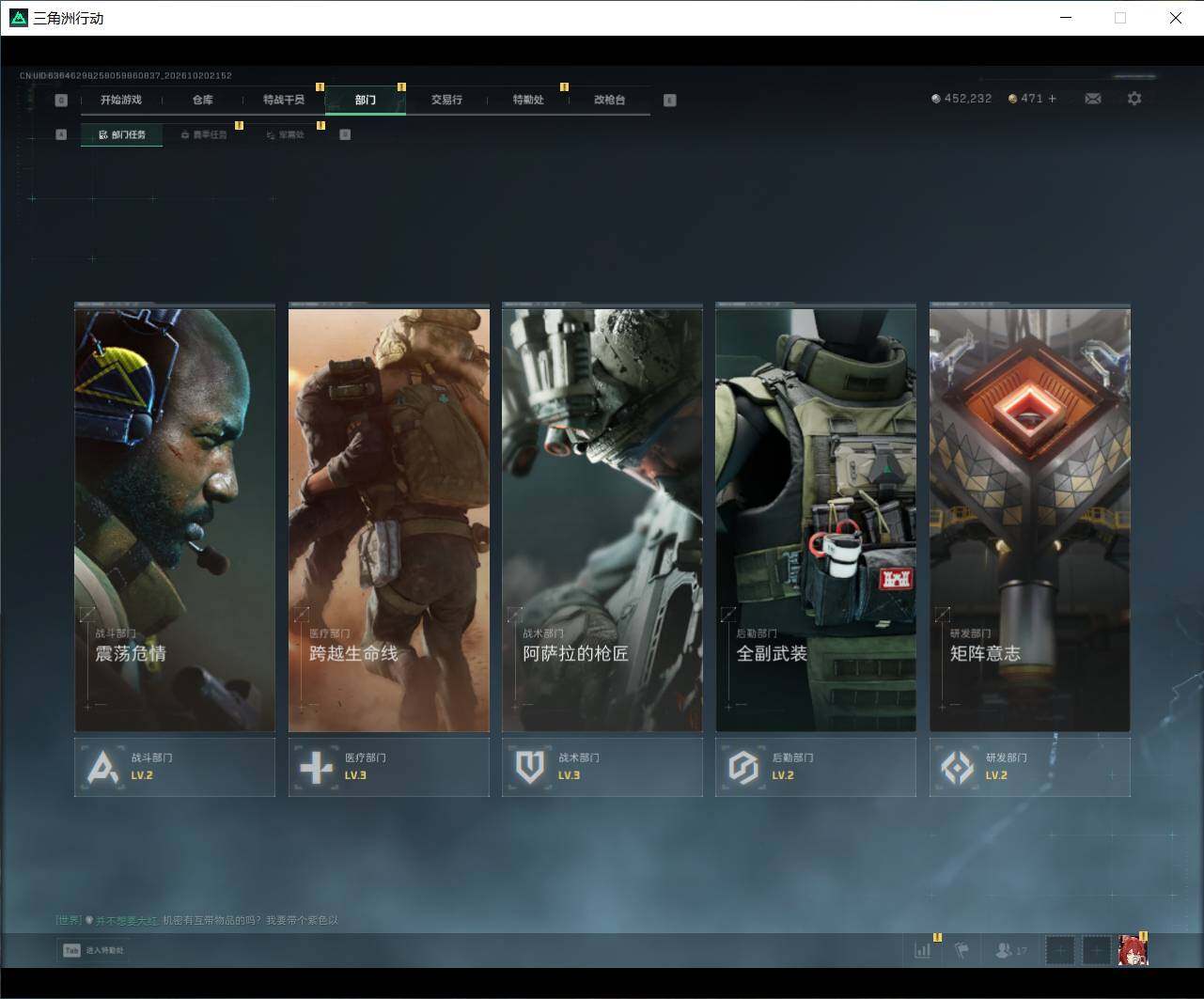This screenshot has width=1204, height=999.
Task: Open the 阿萨拉的枪匠 tactical card
Action: [602, 518]
